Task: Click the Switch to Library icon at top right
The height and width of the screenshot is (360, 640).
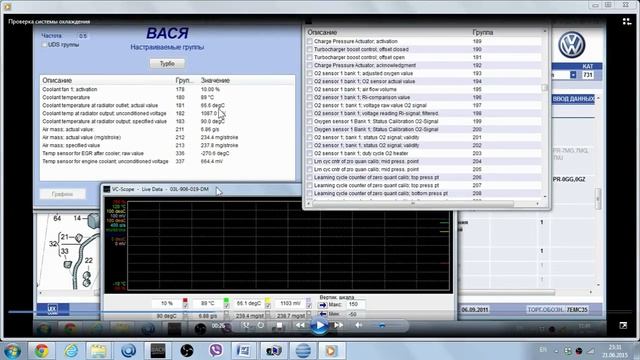Action: (627, 22)
